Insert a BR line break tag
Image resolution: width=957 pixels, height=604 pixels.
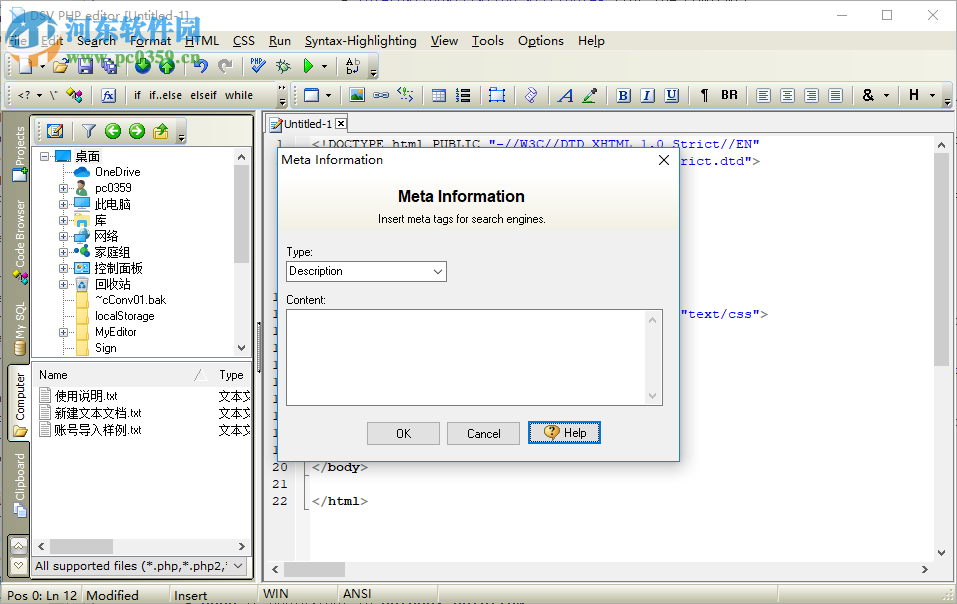(x=729, y=95)
